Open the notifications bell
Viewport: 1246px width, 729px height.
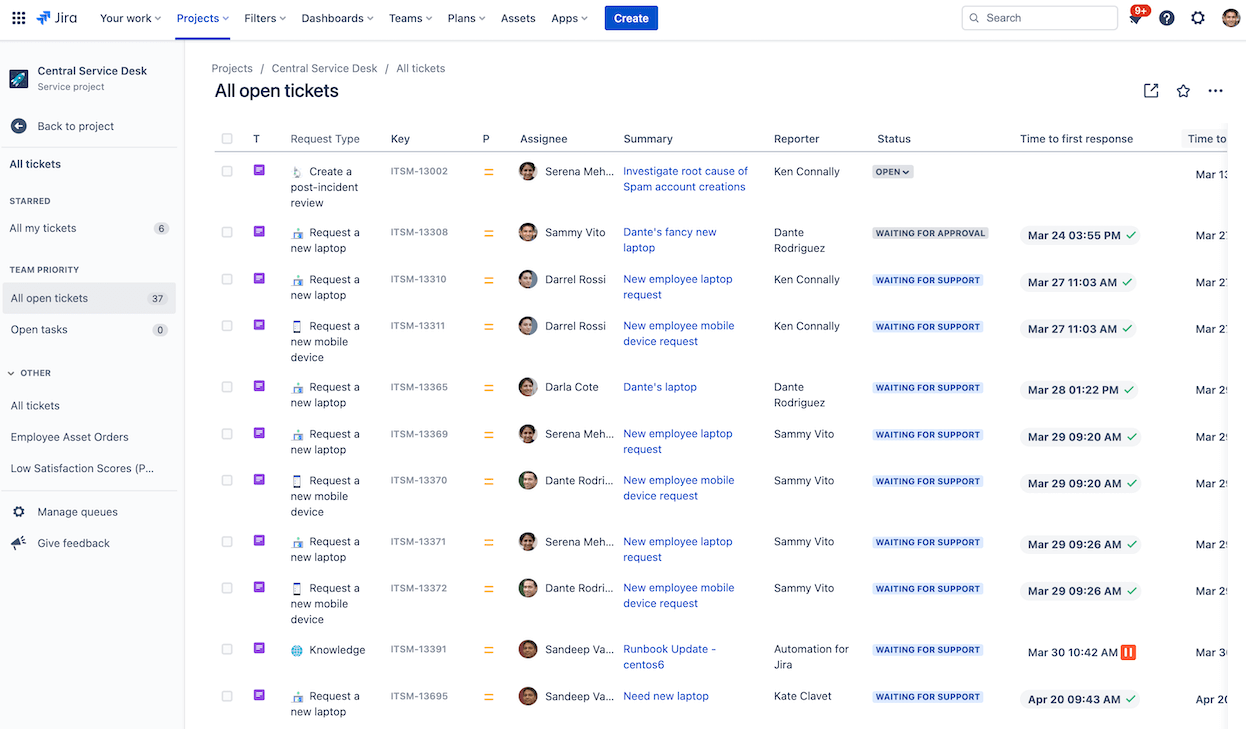1136,17
